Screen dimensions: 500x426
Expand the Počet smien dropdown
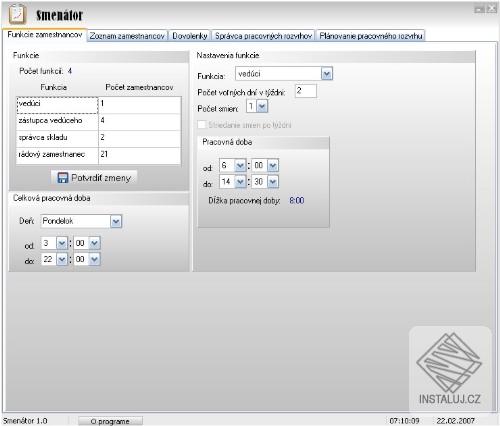[262, 107]
